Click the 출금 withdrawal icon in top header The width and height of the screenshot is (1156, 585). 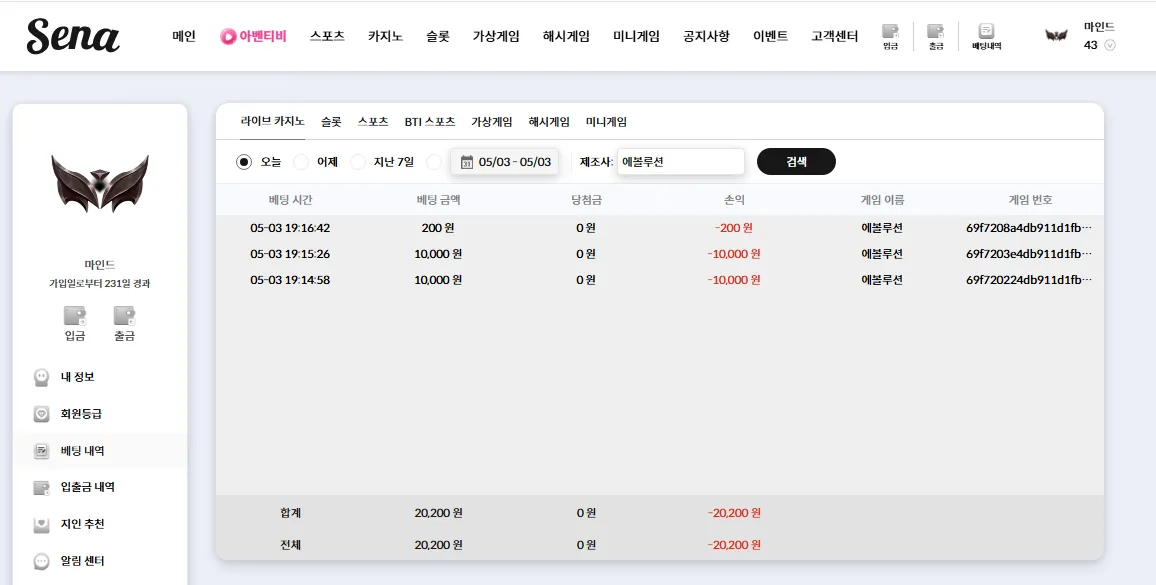pyautogui.click(x=936, y=36)
